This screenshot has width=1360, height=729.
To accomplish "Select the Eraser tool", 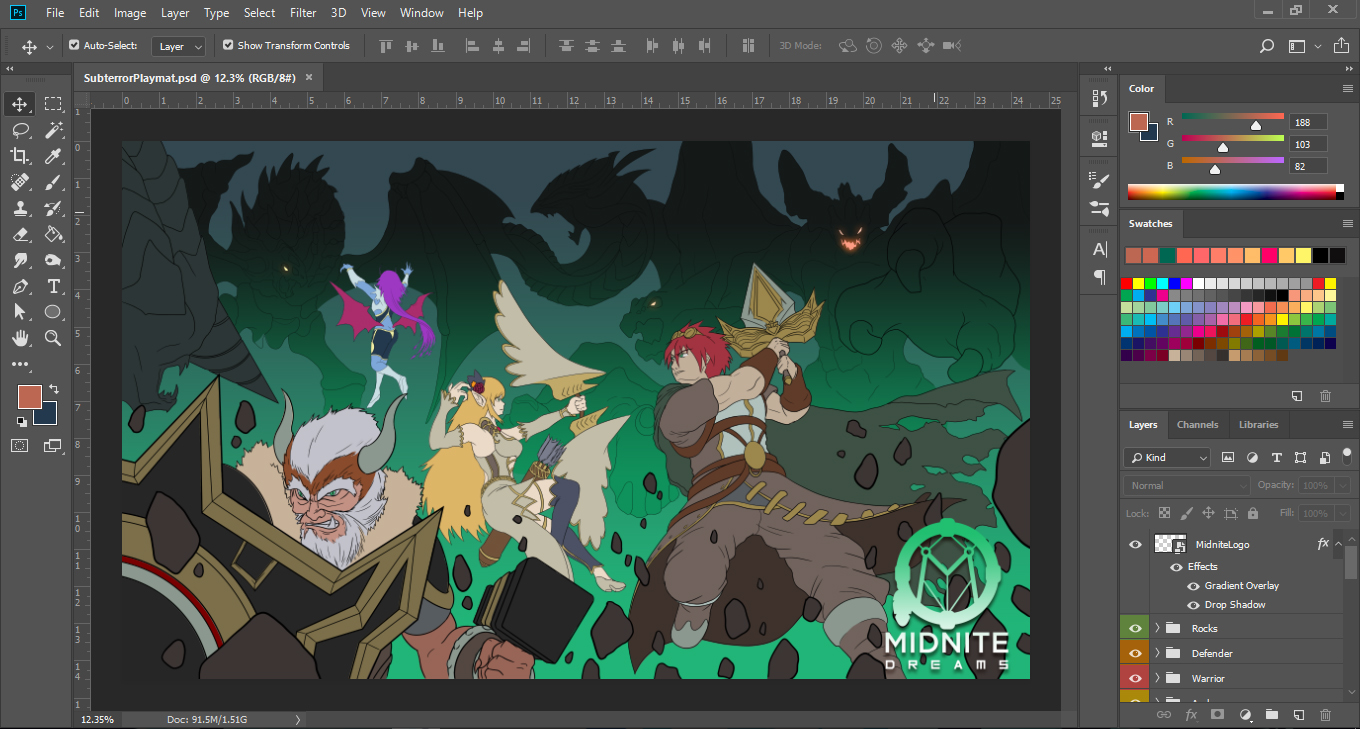I will click(20, 234).
